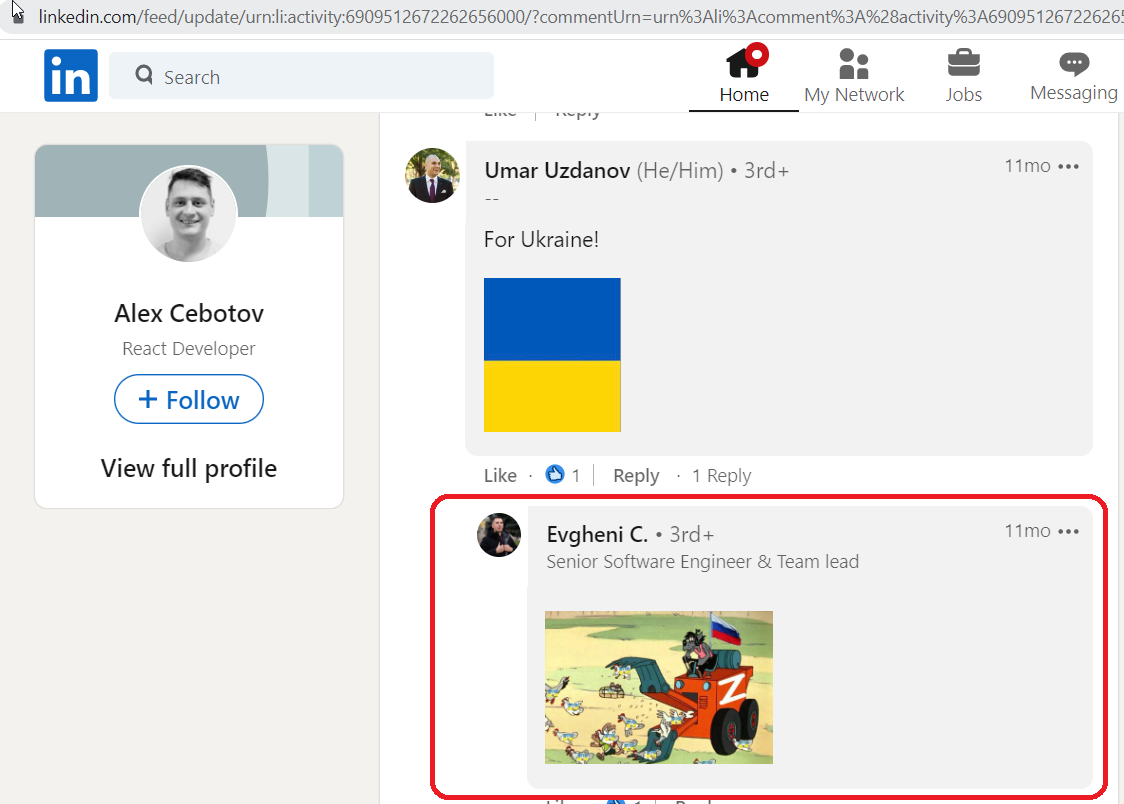Image resolution: width=1124 pixels, height=804 pixels.
Task: Open the cartoon image in Evgheni's reply
Action: point(659,687)
